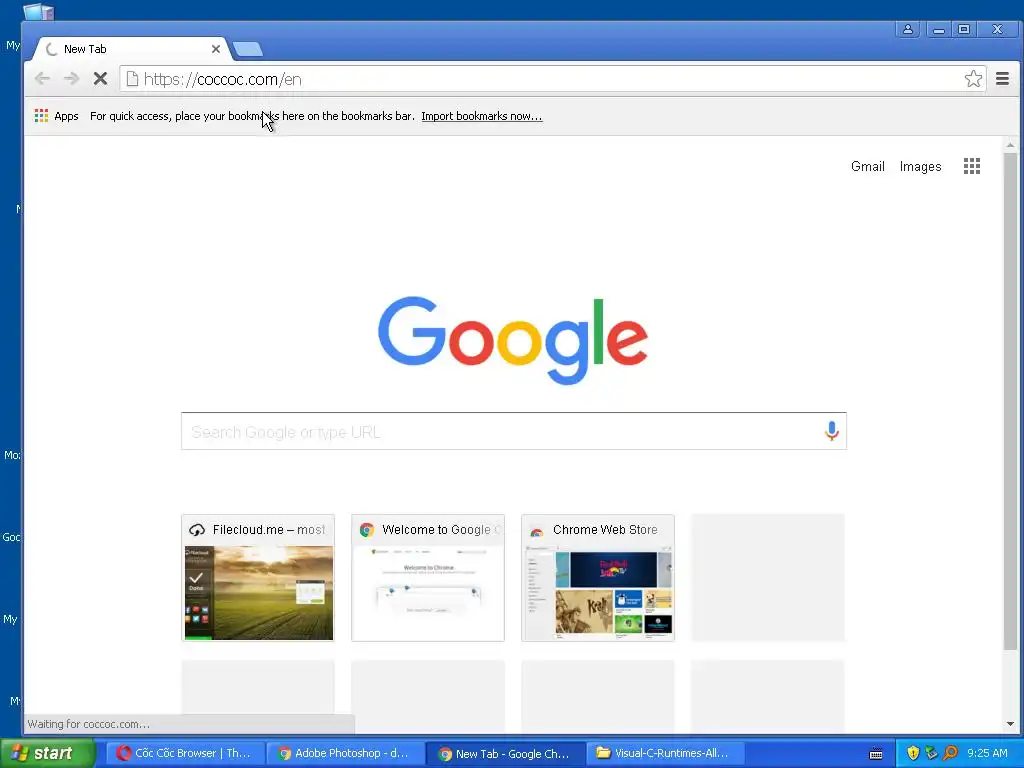Screen dimensions: 1024x768
Task: Open the Apps shortcut on the bookmarks bar
Action: click(x=56, y=116)
